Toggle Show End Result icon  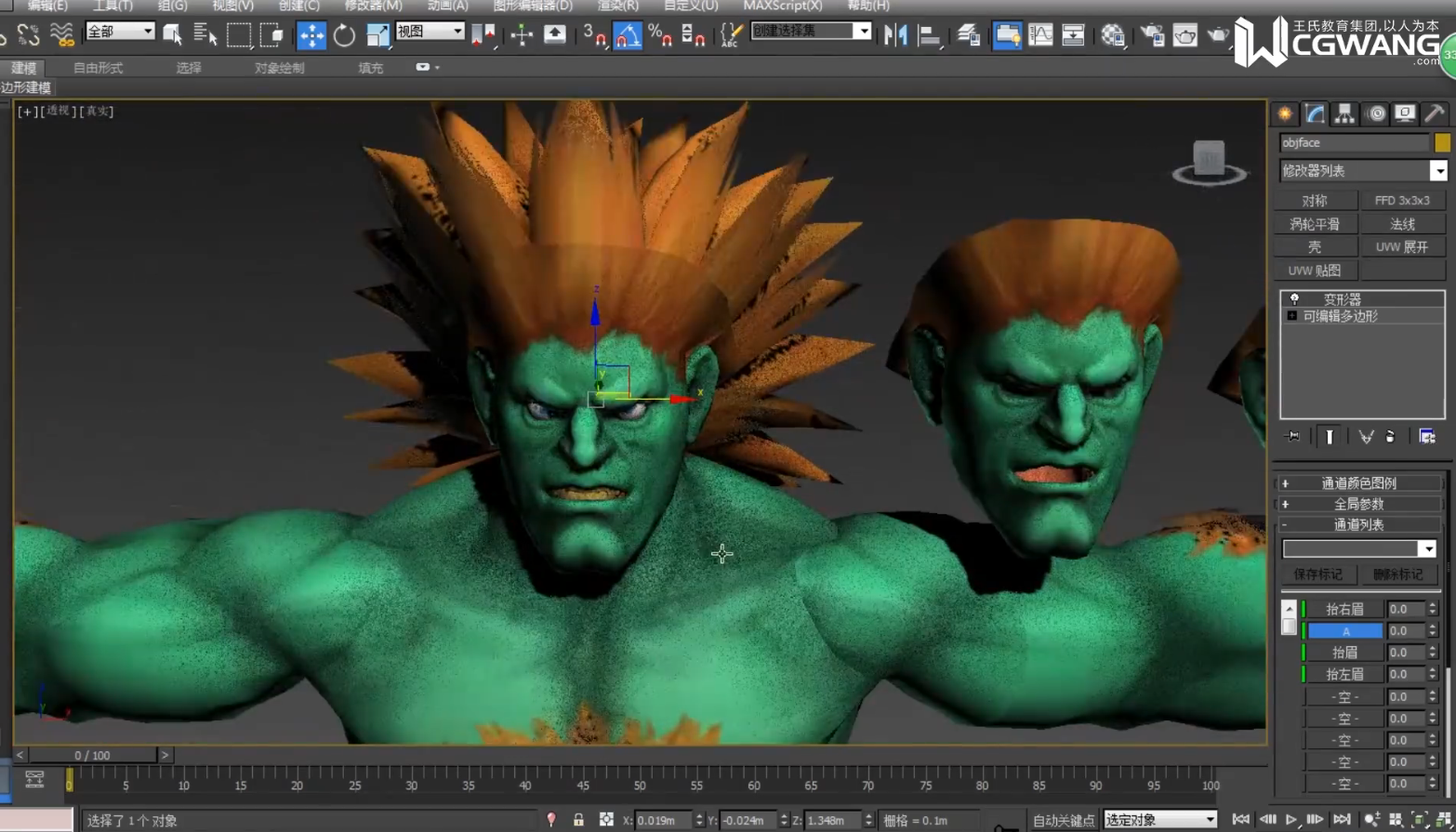coord(1330,436)
